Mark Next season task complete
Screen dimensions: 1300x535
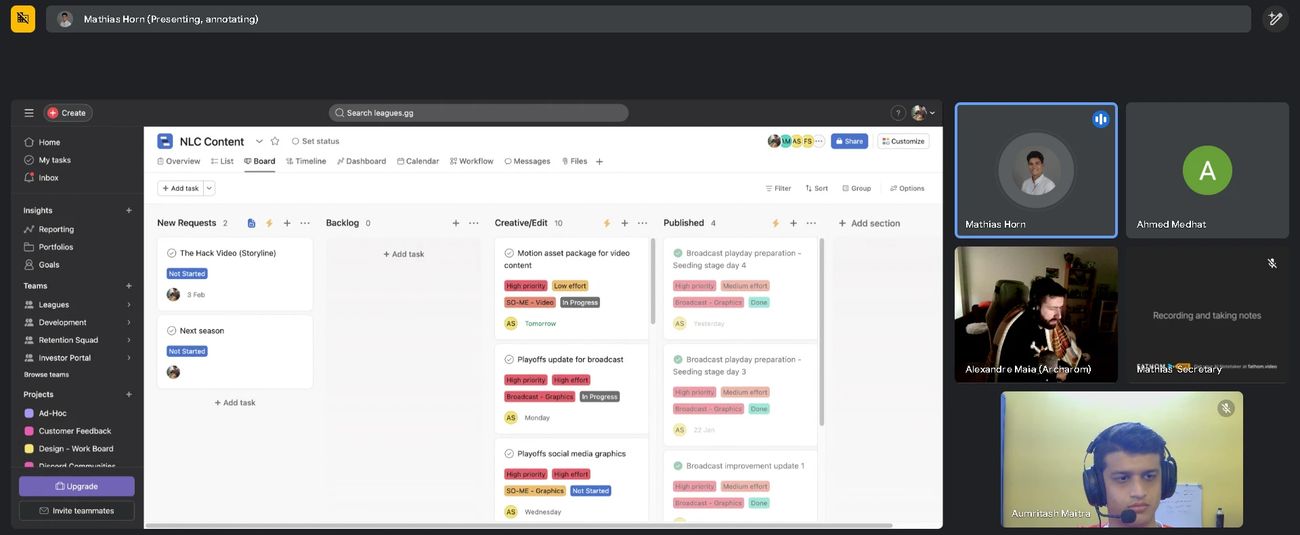tap(172, 331)
